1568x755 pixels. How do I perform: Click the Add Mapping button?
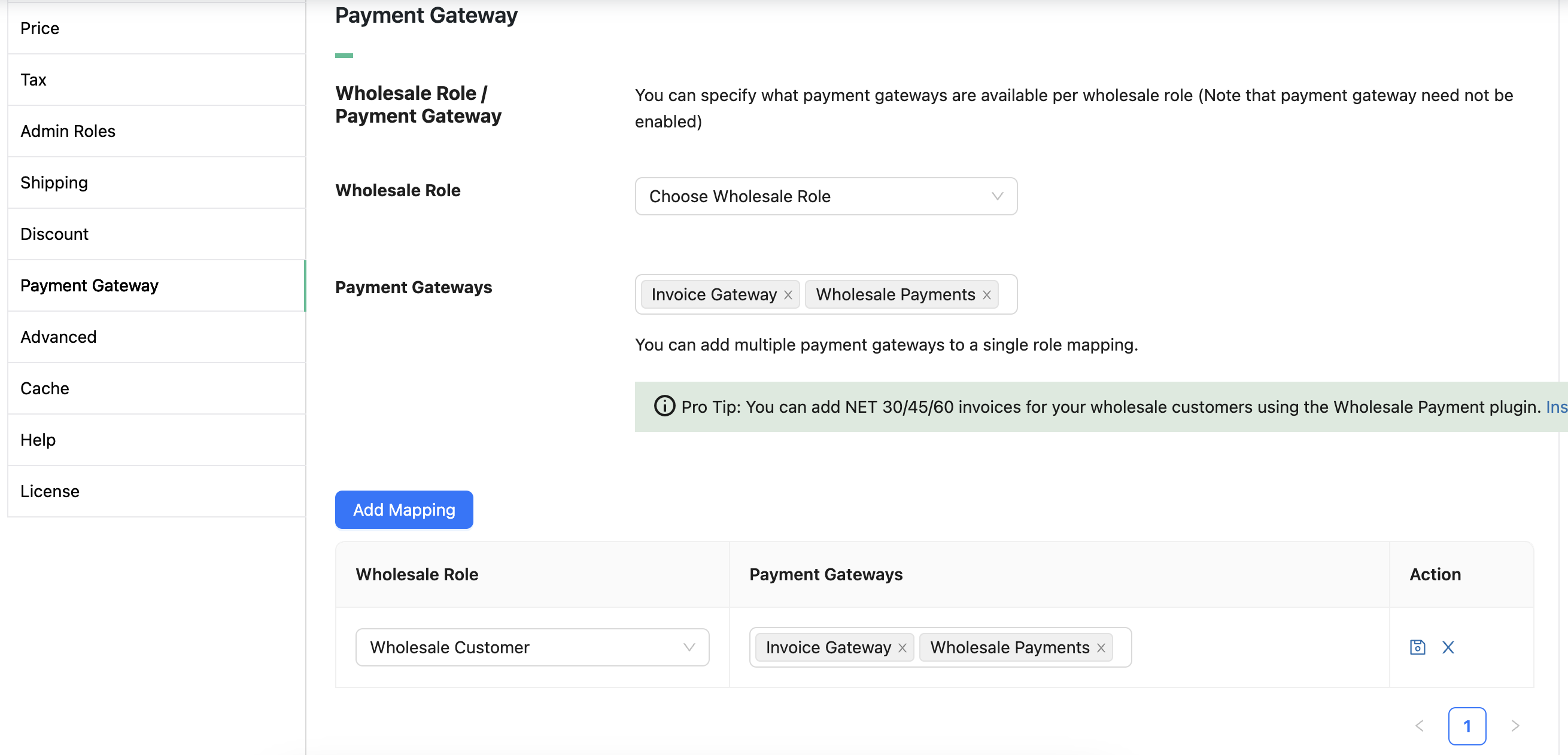pyautogui.click(x=403, y=510)
